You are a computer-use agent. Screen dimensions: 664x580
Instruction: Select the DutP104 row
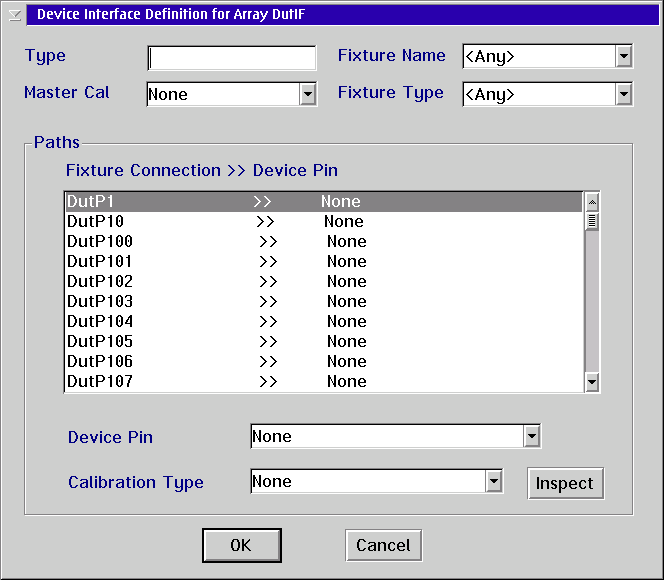click(324, 321)
